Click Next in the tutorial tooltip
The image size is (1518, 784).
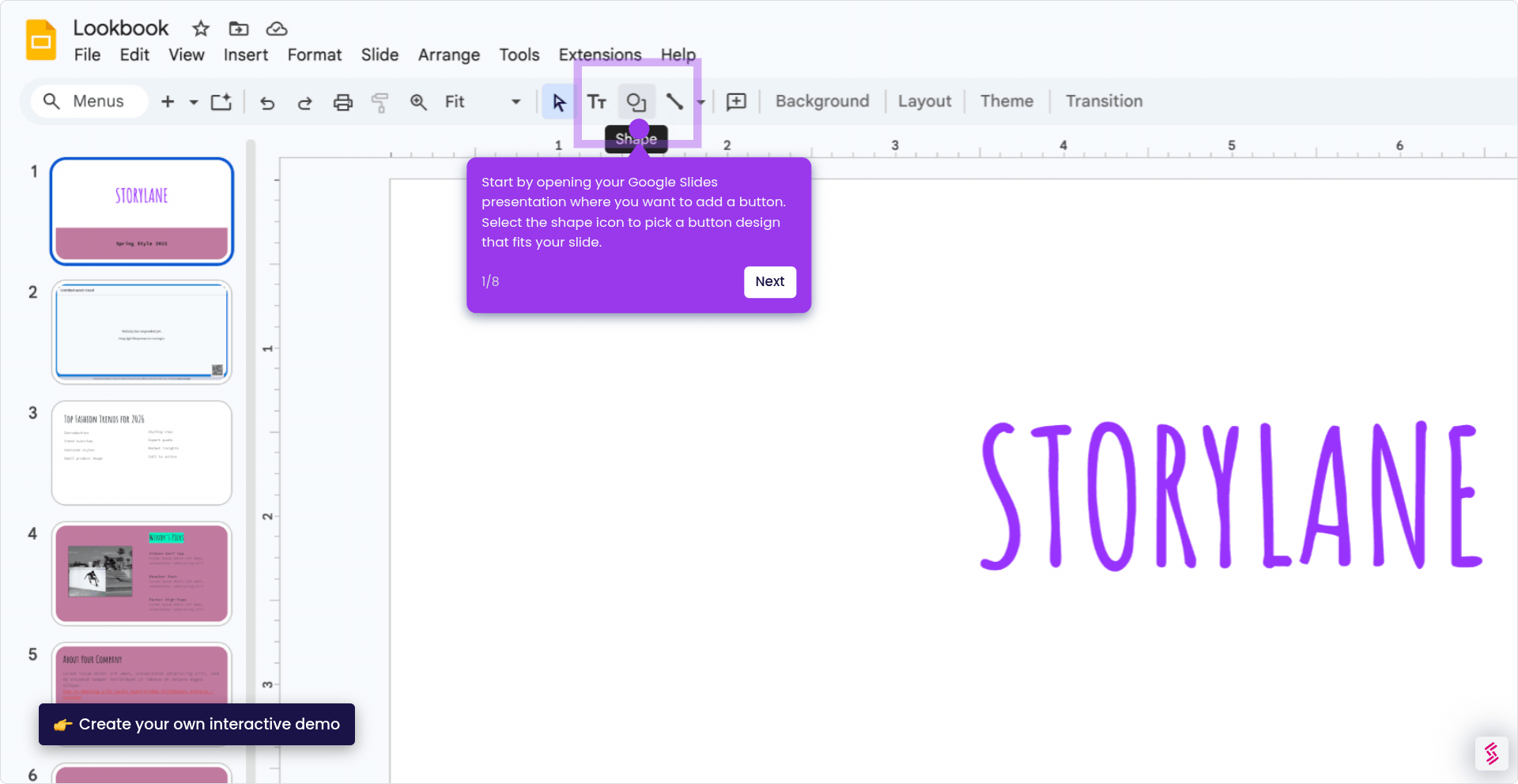click(x=769, y=281)
